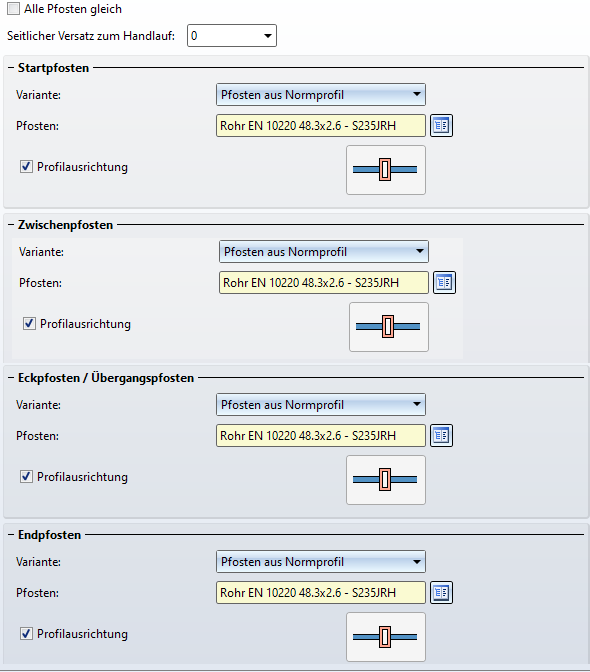Collapse the Zwischenpfosten section

[11, 225]
